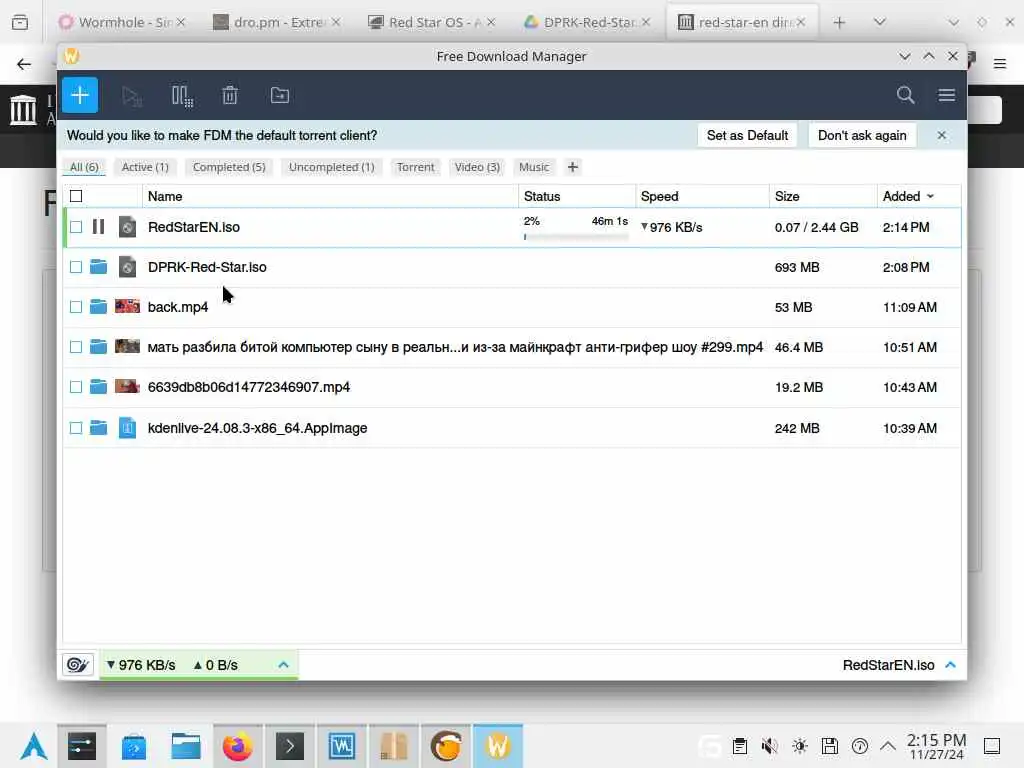The image size is (1024, 768).
Task: Sort downloads by Status column
Action: click(577, 196)
